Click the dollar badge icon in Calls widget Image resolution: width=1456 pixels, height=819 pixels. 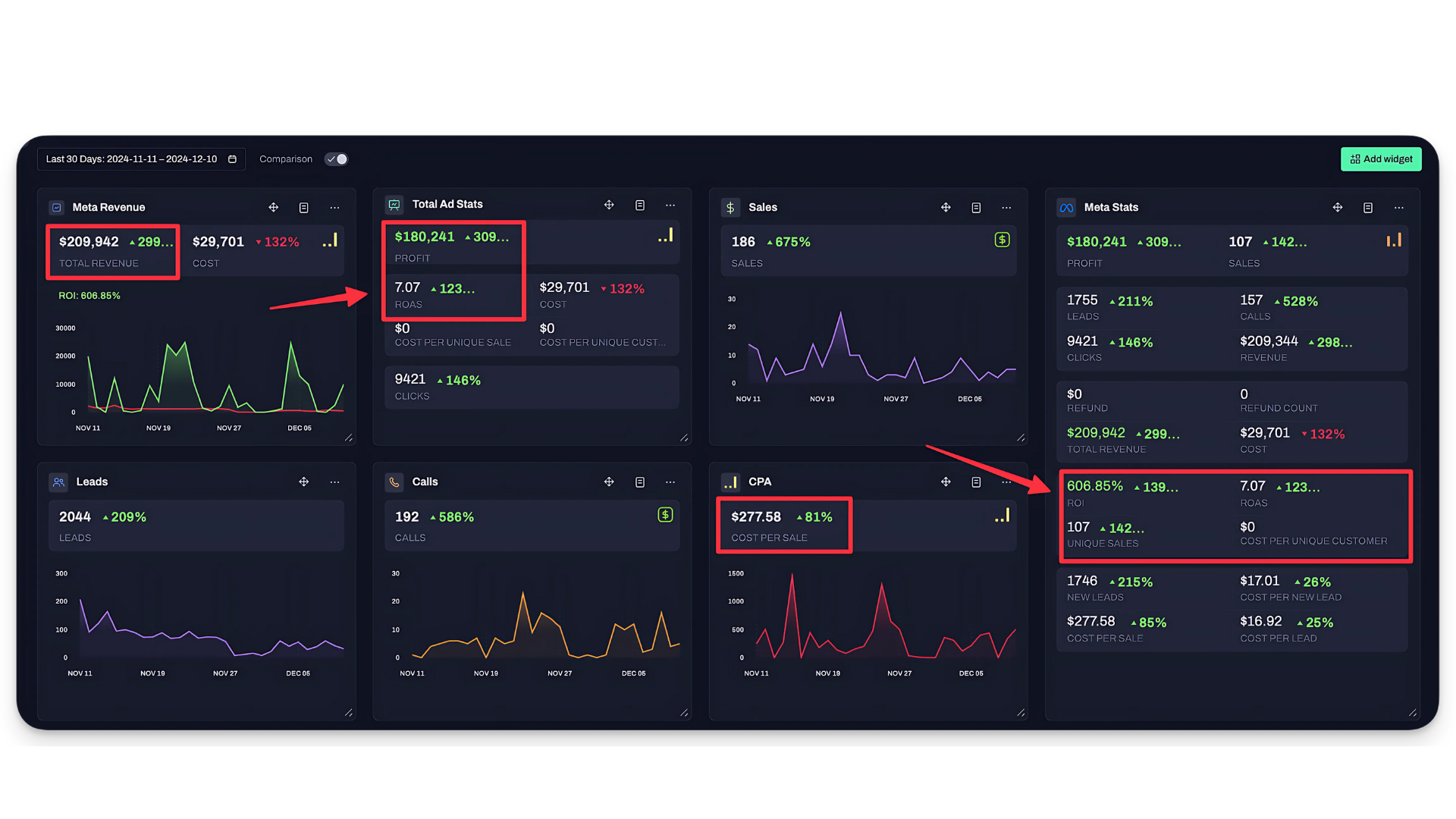click(665, 516)
